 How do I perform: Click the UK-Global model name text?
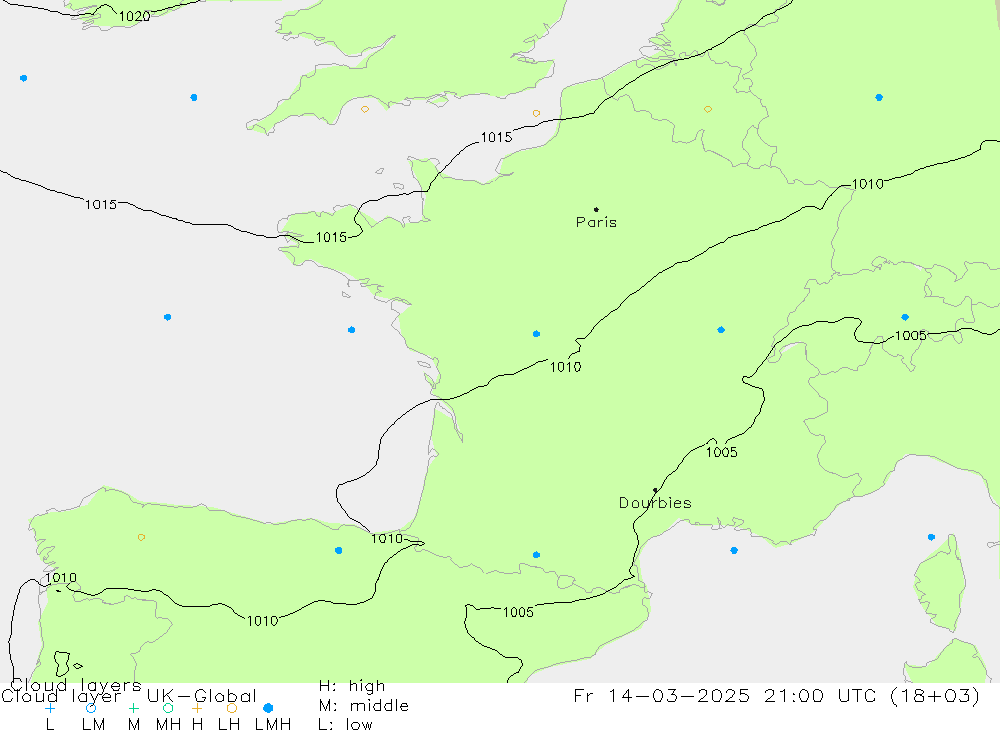pos(202,696)
